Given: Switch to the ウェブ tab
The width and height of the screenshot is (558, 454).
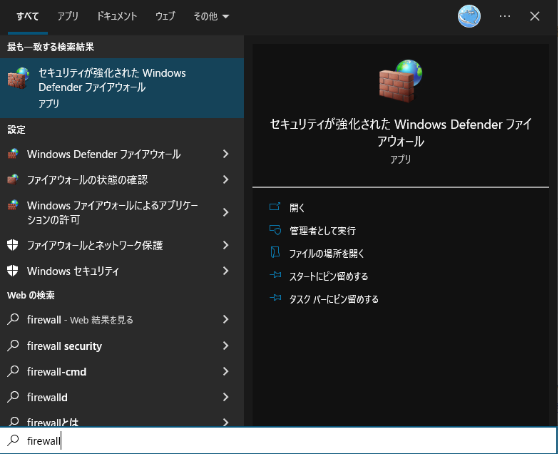Looking at the screenshot, I should click(x=165, y=16).
